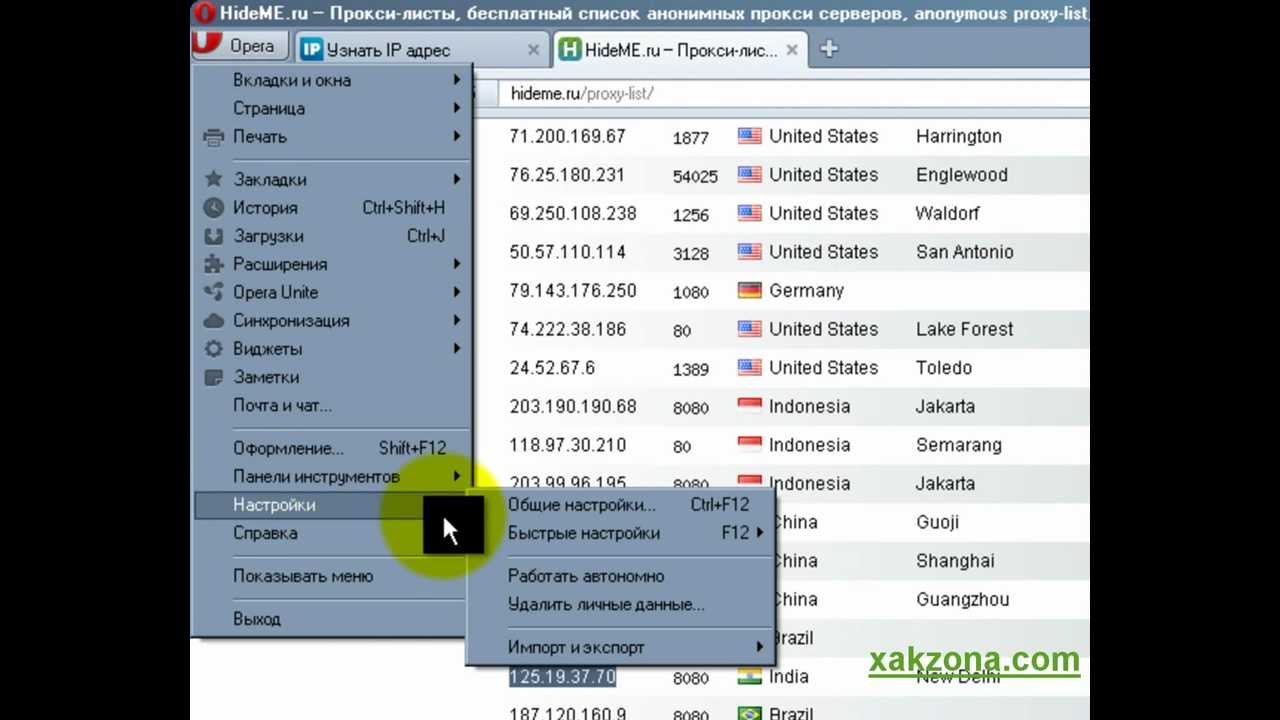This screenshot has height=720, width=1280.
Task: Open История from the Opera menu
Action: [x=331, y=208]
